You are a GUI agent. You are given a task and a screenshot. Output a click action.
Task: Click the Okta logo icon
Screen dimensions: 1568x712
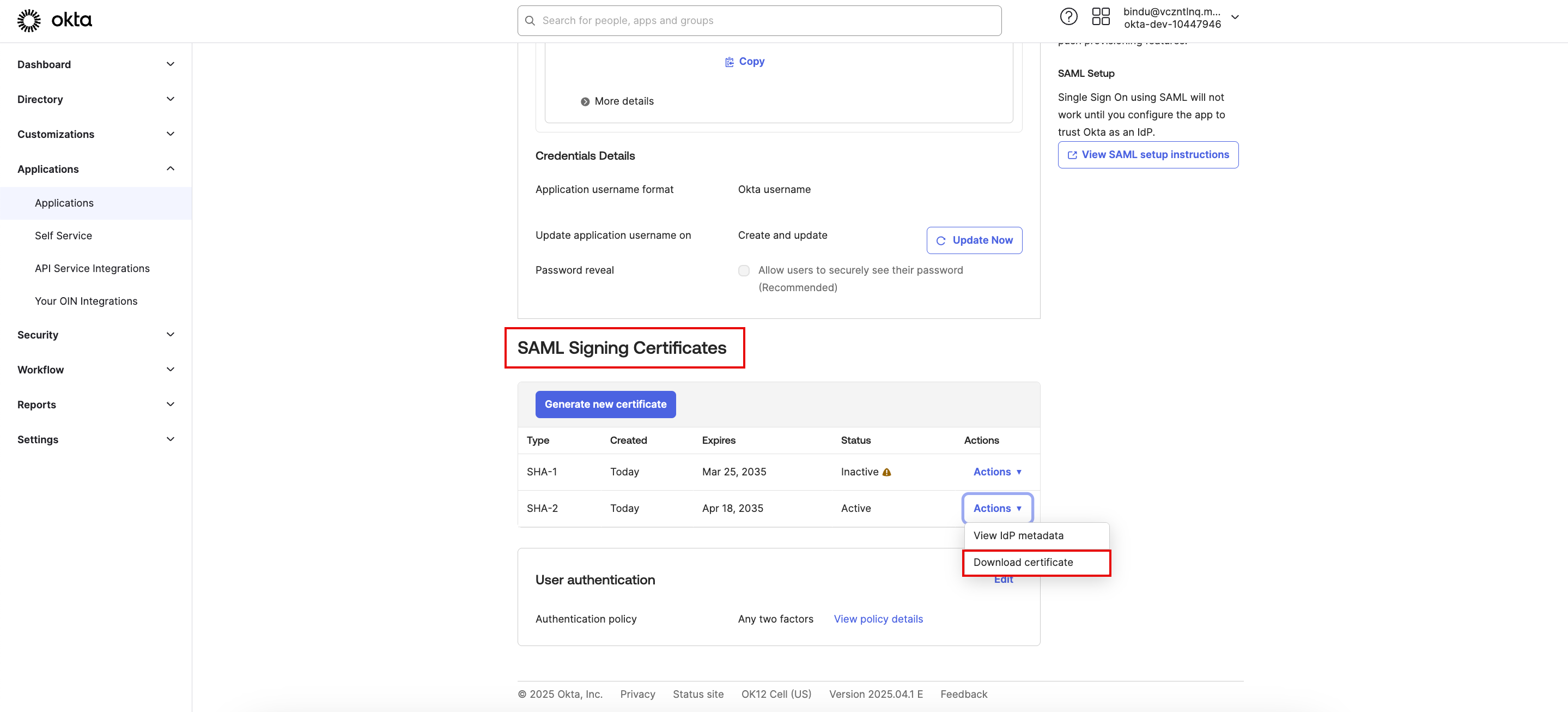[29, 21]
